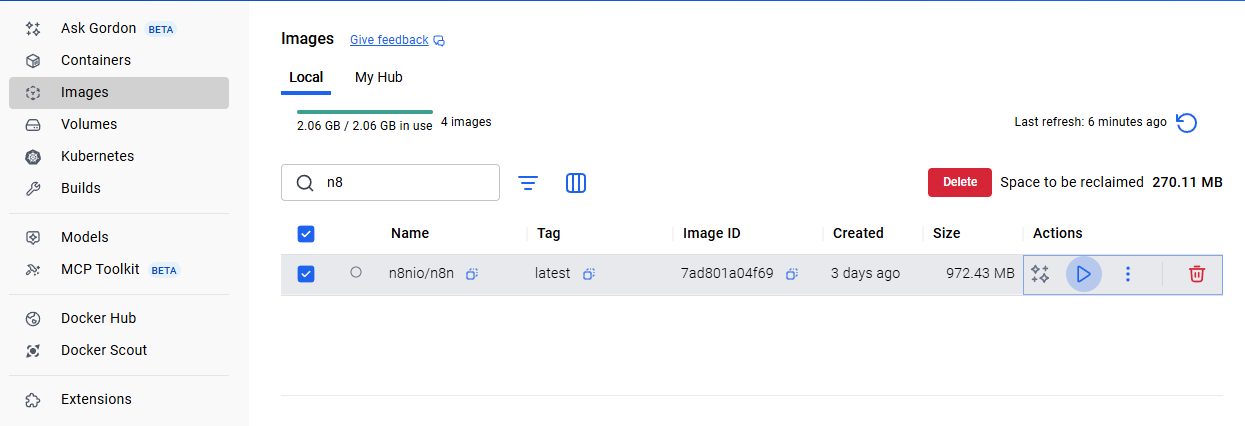Screen dimensions: 1245x426
Task: Uncheck the n8nio/n8n row checkbox
Action: coord(306,273)
